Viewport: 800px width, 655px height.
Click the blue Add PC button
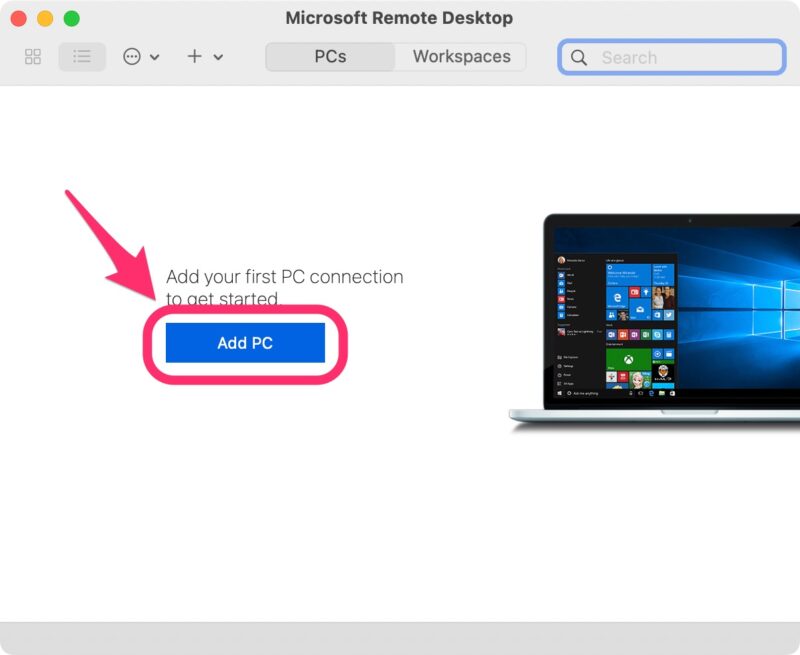(x=245, y=343)
